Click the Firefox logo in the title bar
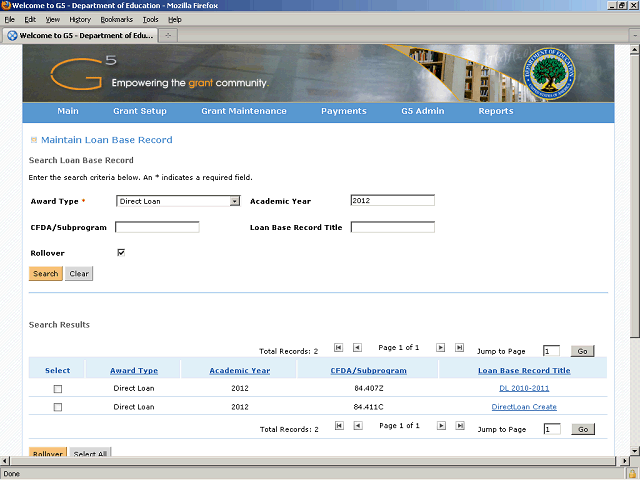The height and width of the screenshot is (480, 640). click(x=6, y=5)
